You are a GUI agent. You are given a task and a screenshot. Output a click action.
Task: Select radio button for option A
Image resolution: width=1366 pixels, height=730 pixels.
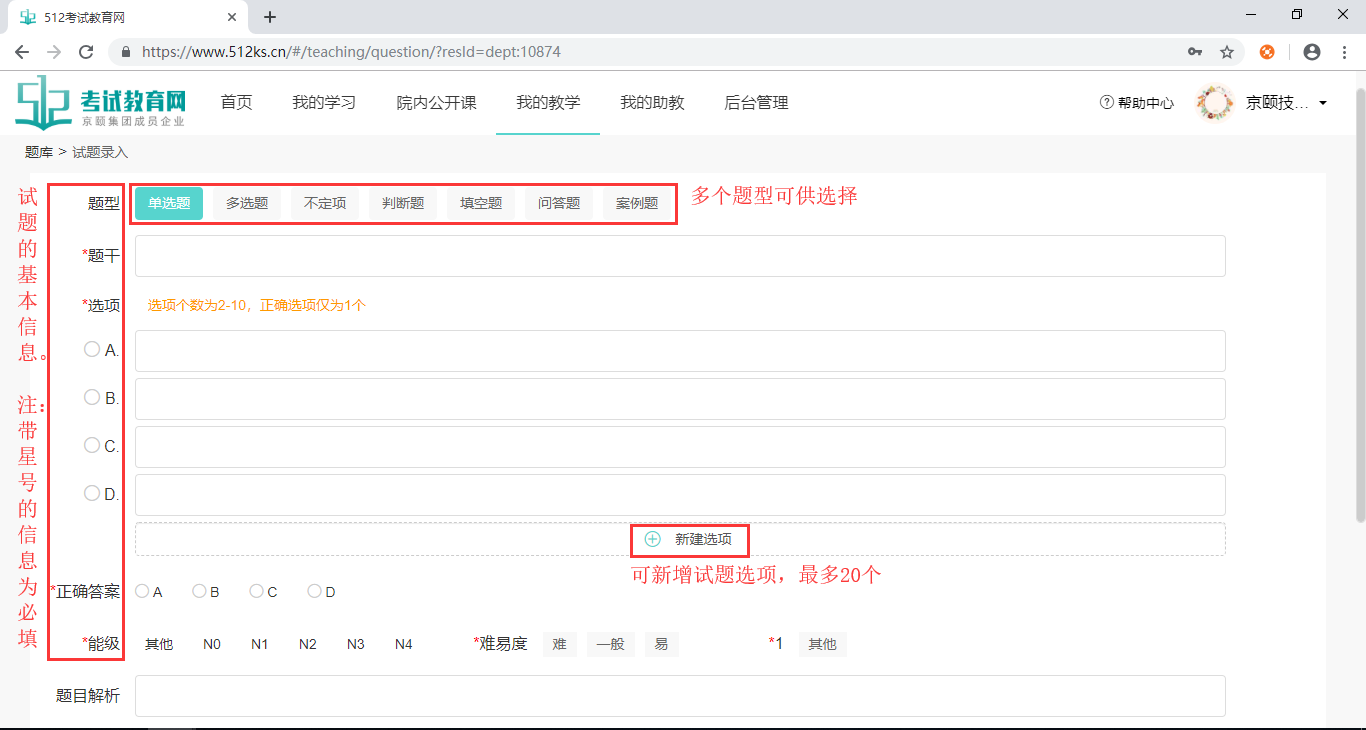tap(91, 349)
